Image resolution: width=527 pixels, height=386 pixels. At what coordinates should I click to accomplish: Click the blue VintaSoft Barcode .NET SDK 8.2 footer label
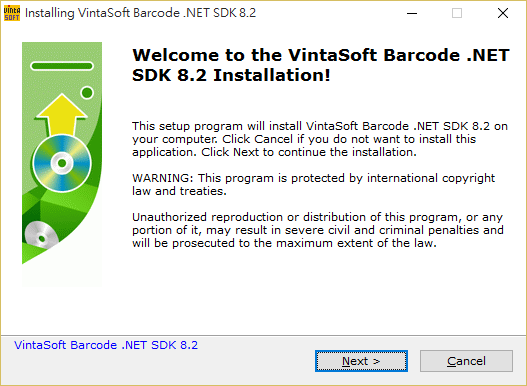(106, 345)
